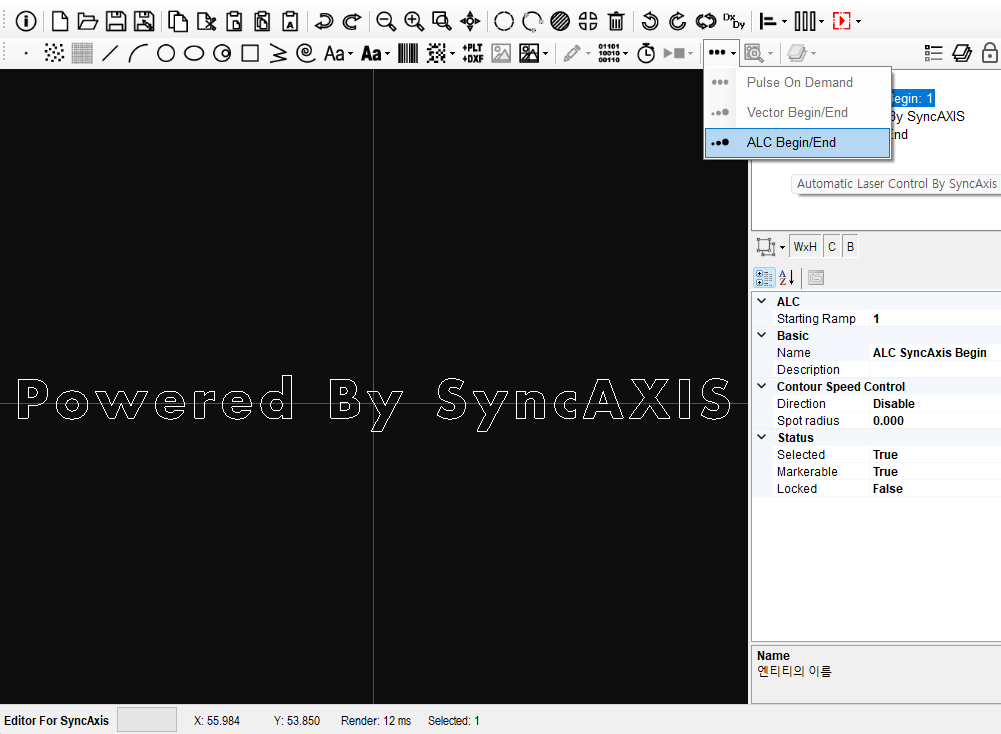Rotate clockwise icon

click(x=677, y=21)
